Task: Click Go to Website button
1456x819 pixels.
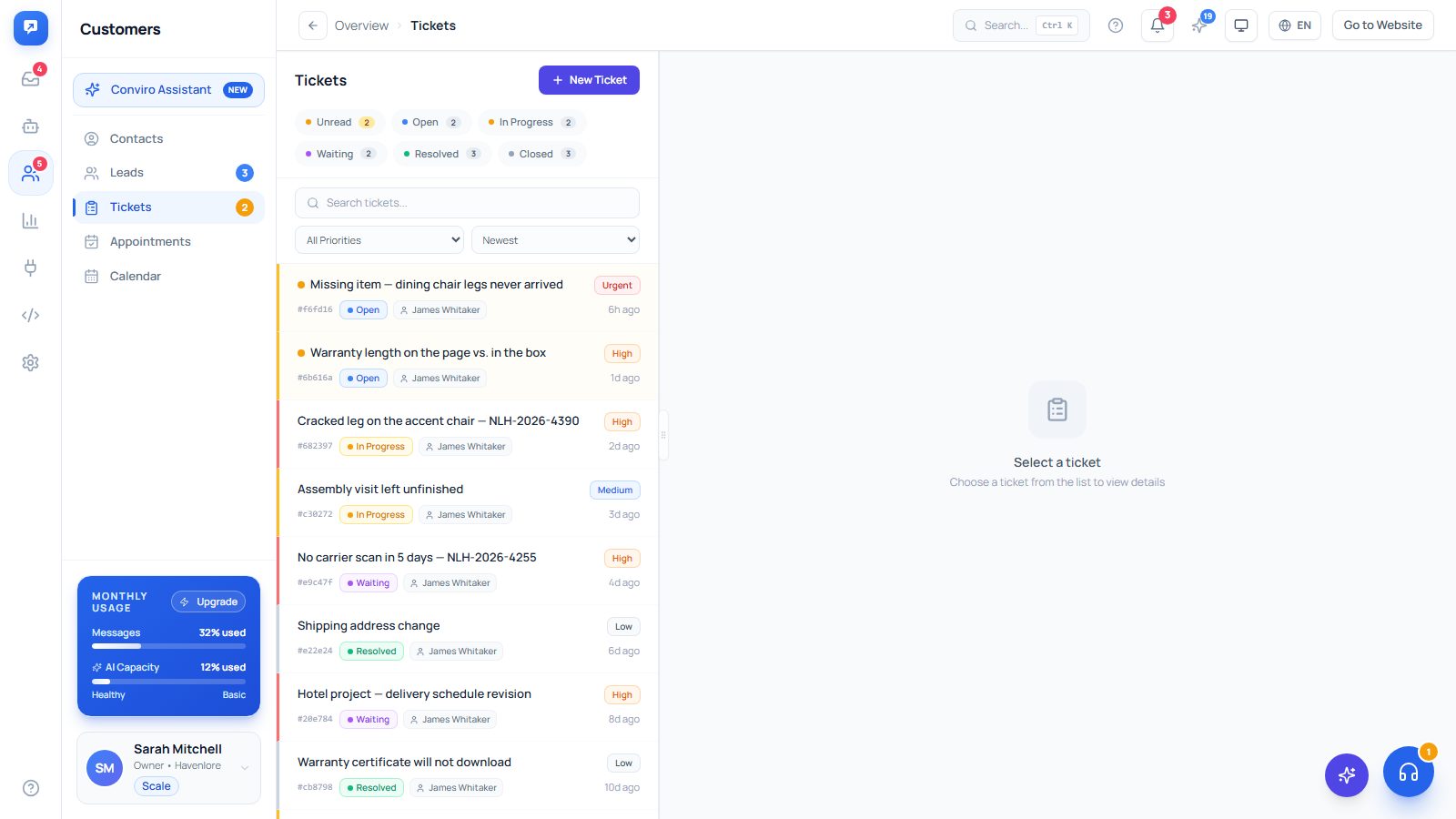Action: pos(1382,25)
